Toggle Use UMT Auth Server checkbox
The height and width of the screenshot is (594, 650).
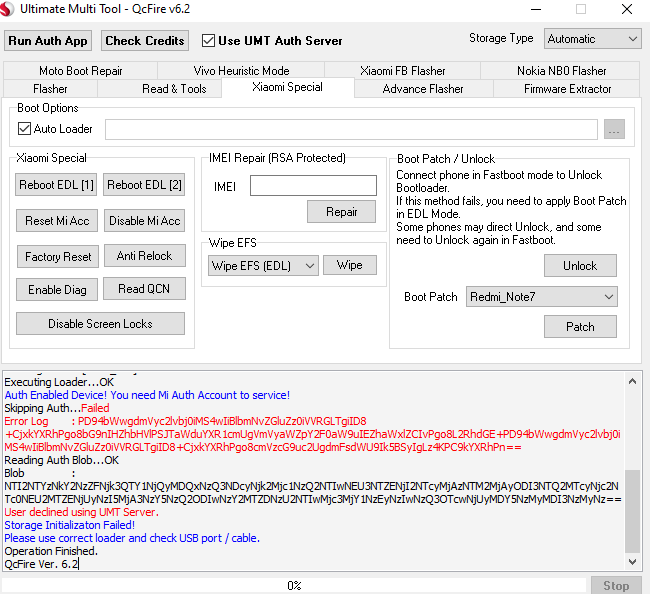pyautogui.click(x=208, y=41)
